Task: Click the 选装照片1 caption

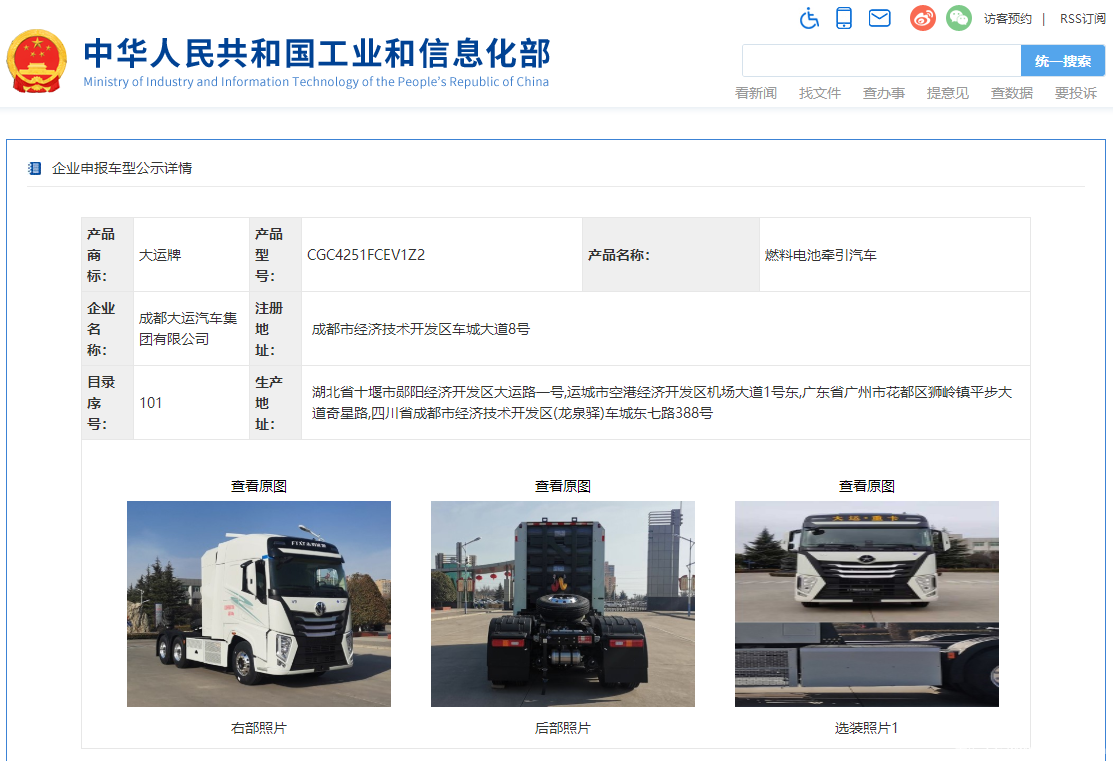Action: (866, 728)
